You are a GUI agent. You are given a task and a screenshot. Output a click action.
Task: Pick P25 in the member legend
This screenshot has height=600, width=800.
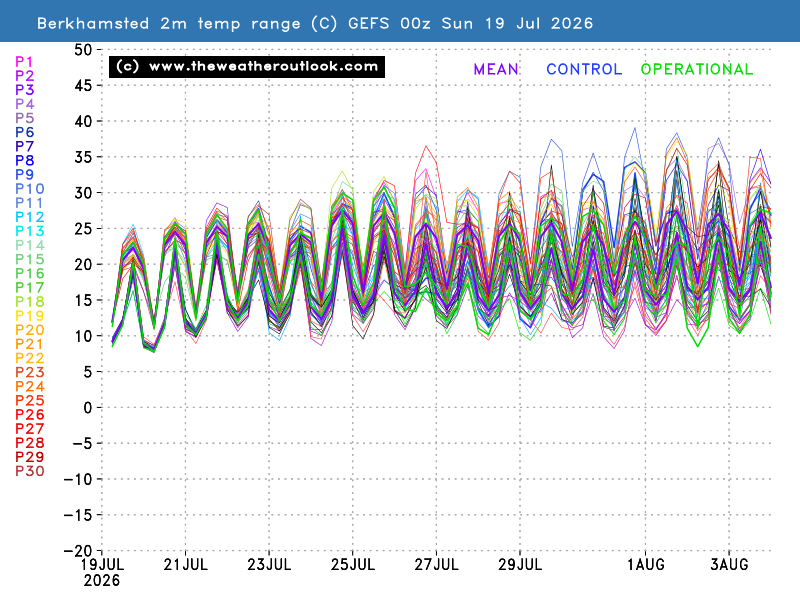pos(30,401)
